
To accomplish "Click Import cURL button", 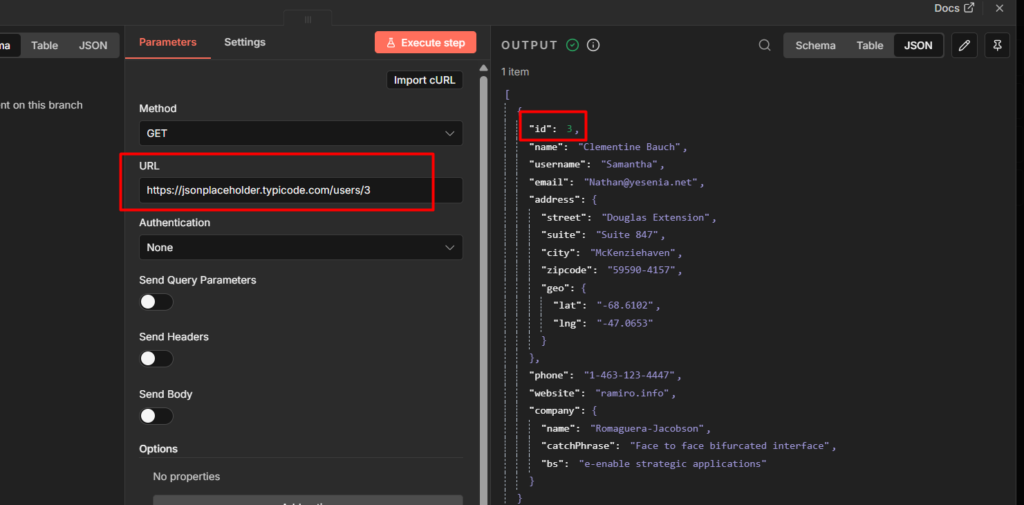I will click(424, 80).
